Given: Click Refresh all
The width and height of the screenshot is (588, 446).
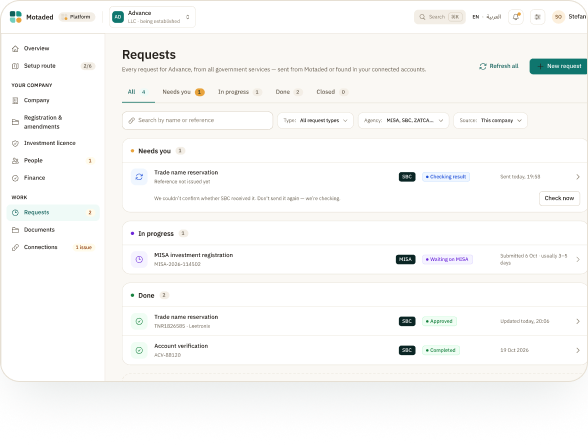Looking at the screenshot, I should [x=499, y=66].
